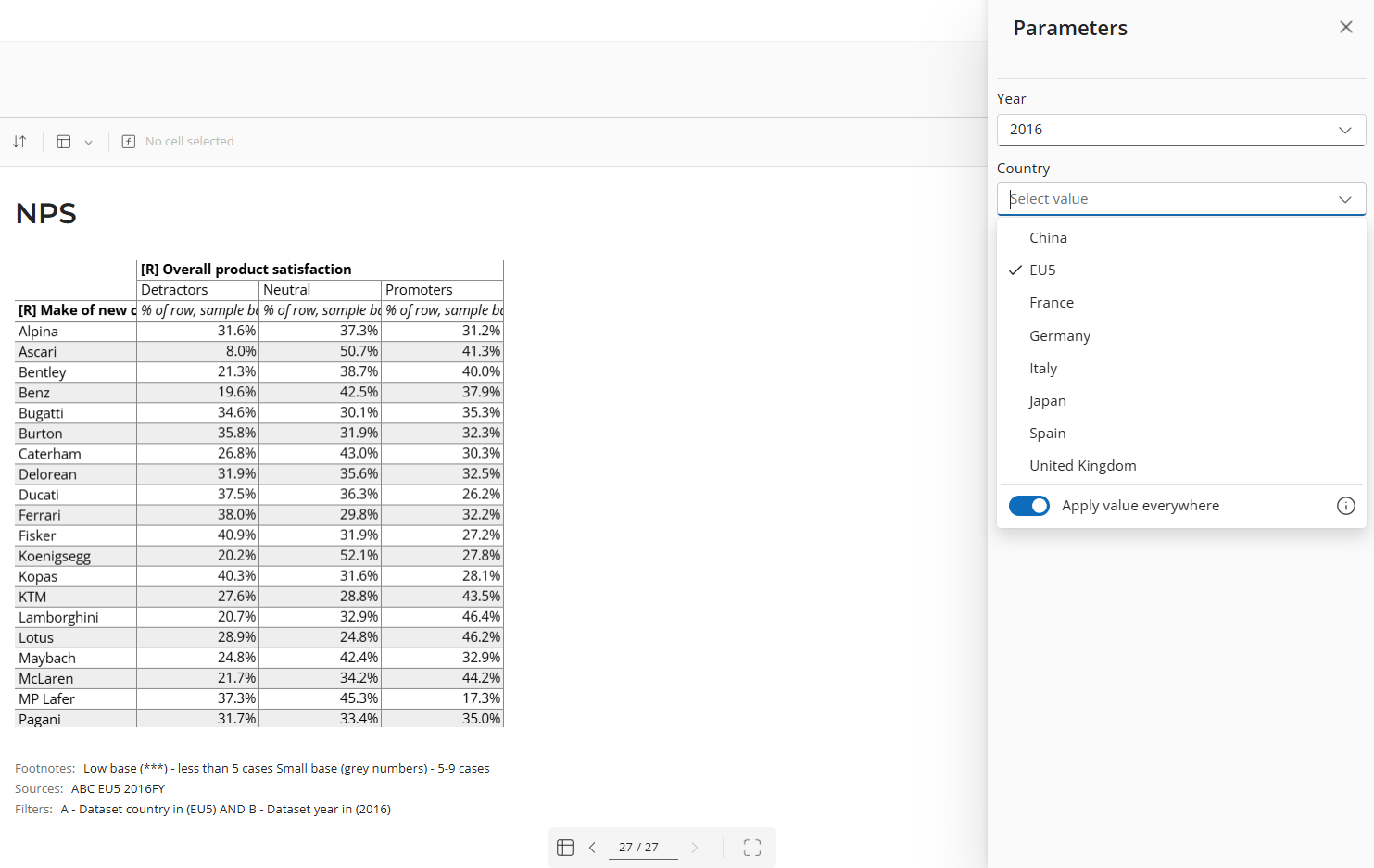Collapse the Country dropdown chevron
The width and height of the screenshot is (1374, 868).
[1345, 199]
